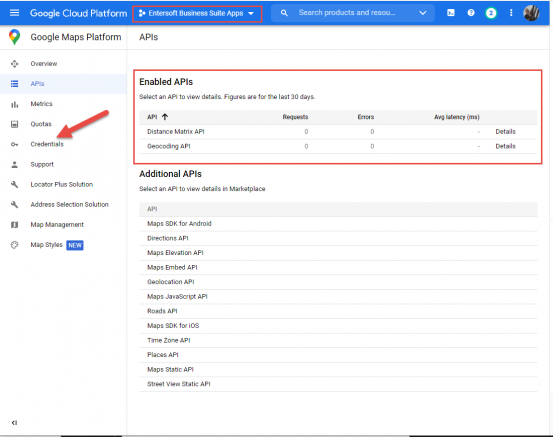Open Places API
The image size is (553, 437).
(x=163, y=355)
